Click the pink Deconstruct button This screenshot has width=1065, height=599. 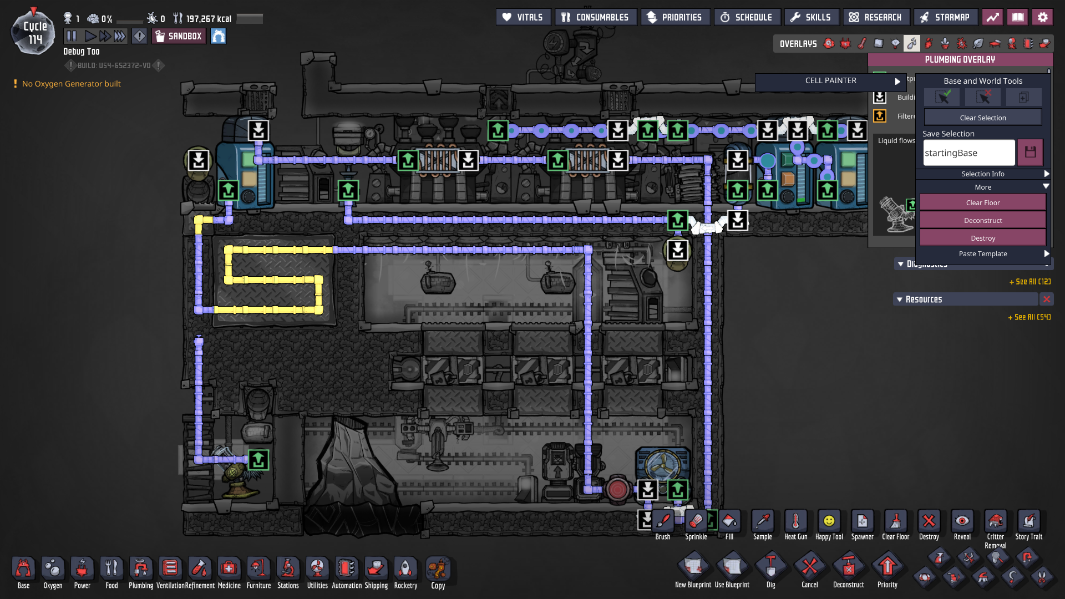tap(983, 220)
